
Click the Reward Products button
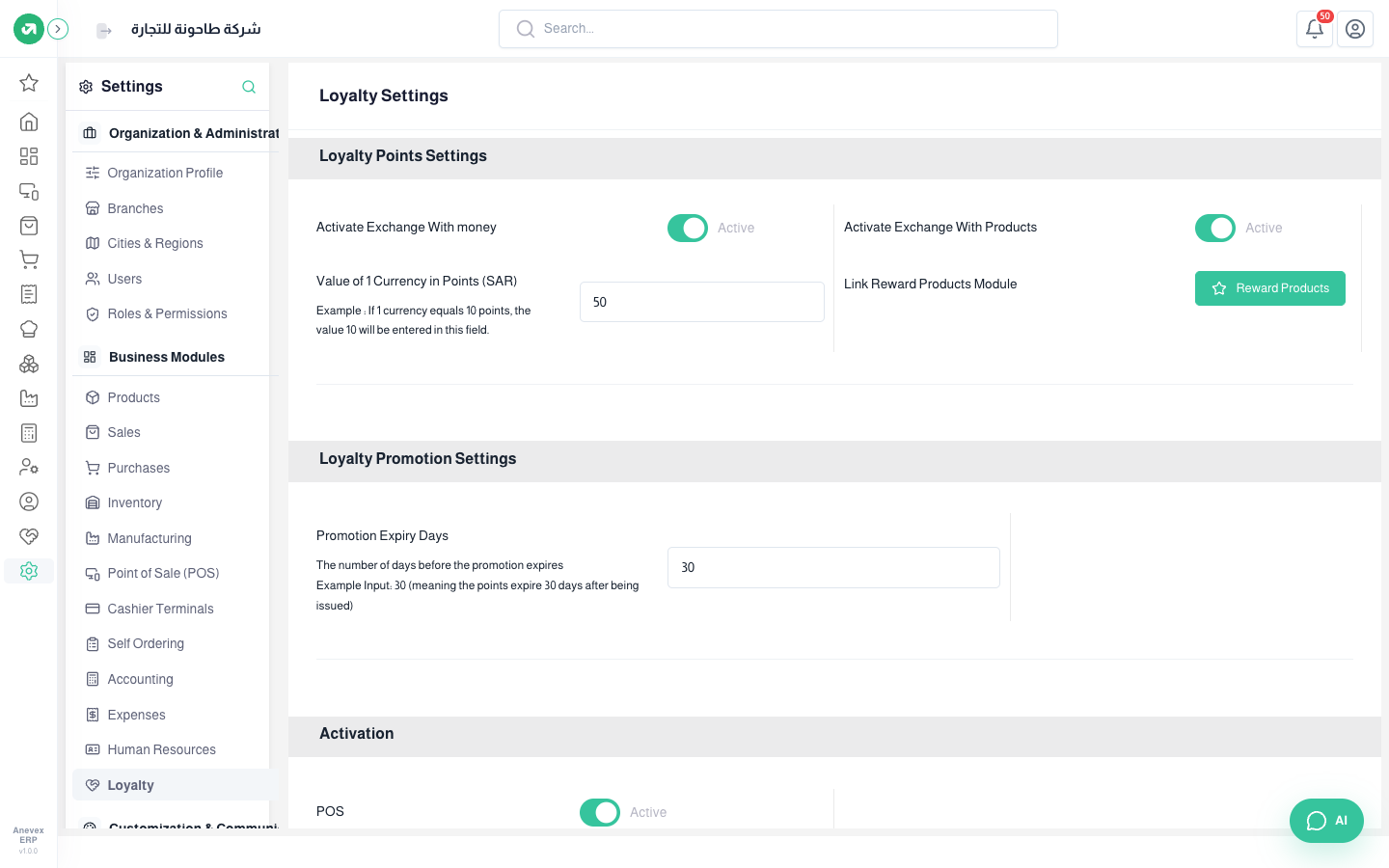point(1270,288)
